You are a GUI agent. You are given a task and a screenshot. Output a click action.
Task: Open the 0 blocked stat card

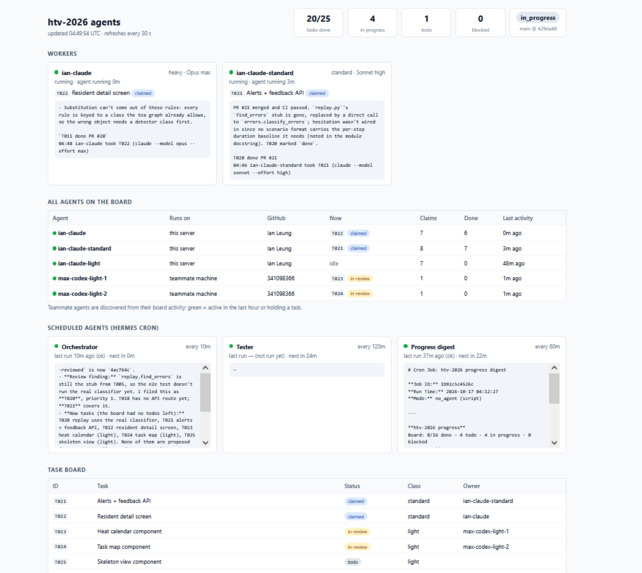[480, 23]
